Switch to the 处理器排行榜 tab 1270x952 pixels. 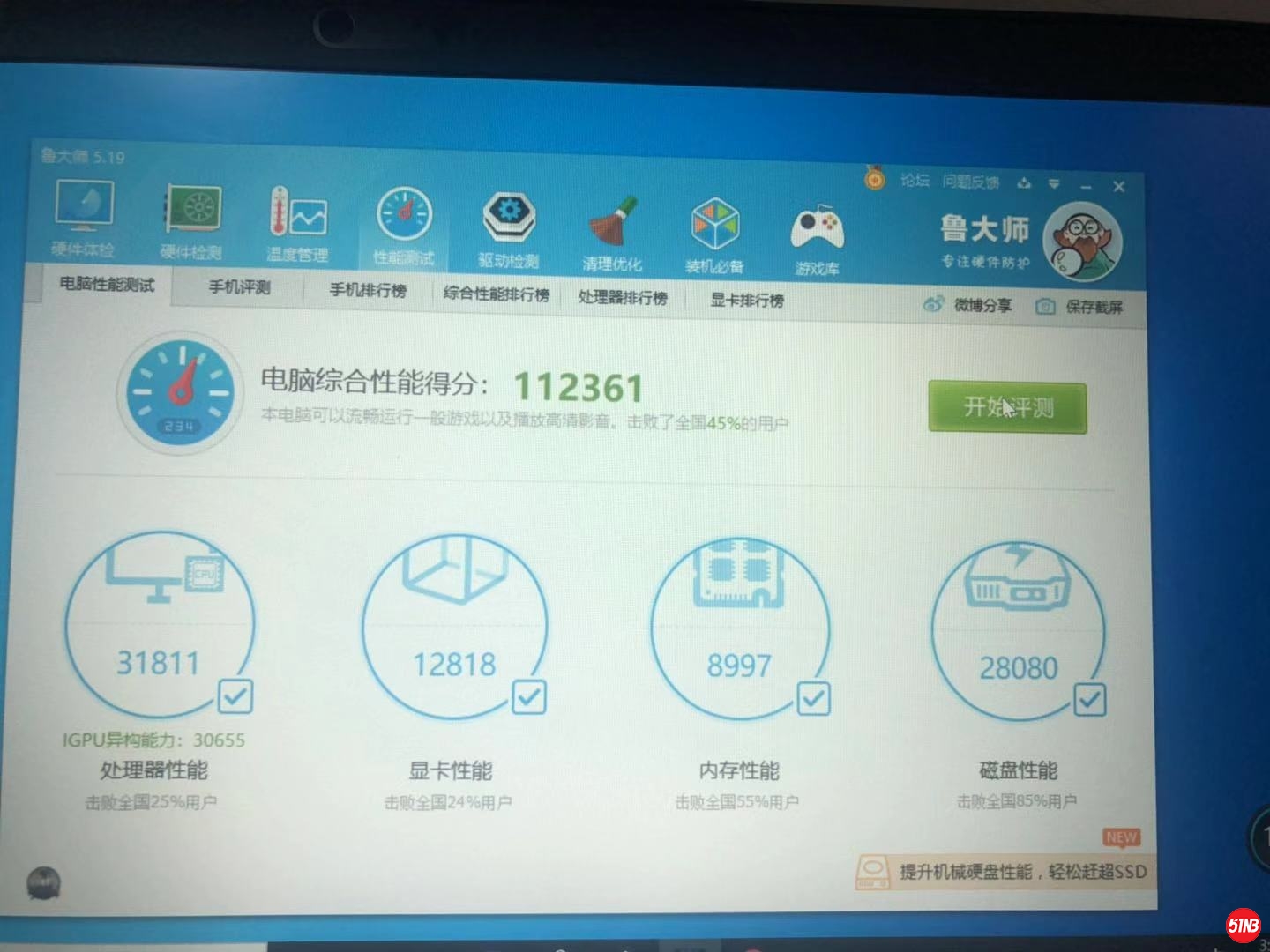click(623, 298)
